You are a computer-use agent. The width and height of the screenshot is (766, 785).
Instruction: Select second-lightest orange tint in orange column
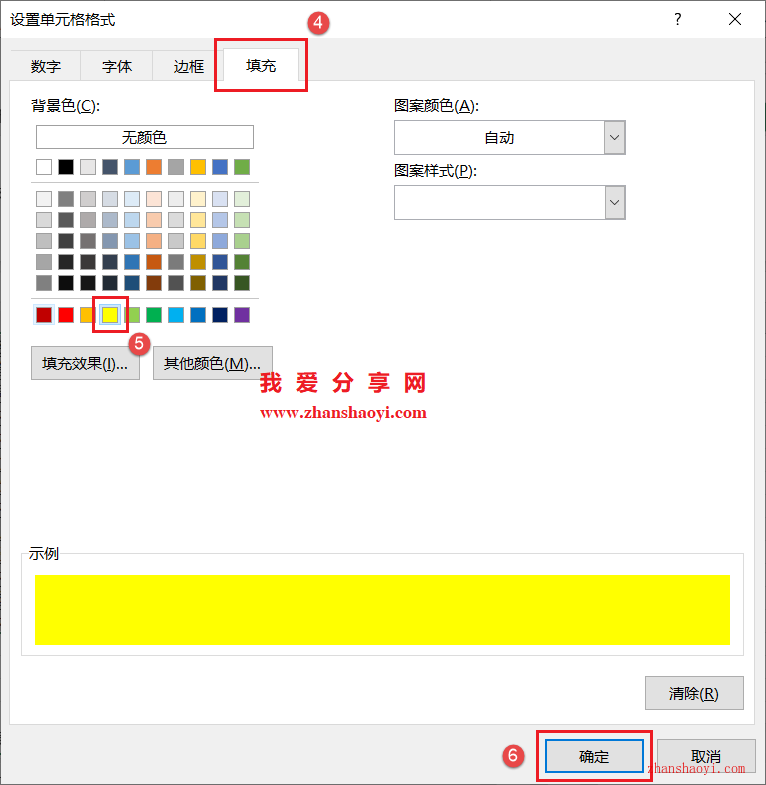(154, 220)
